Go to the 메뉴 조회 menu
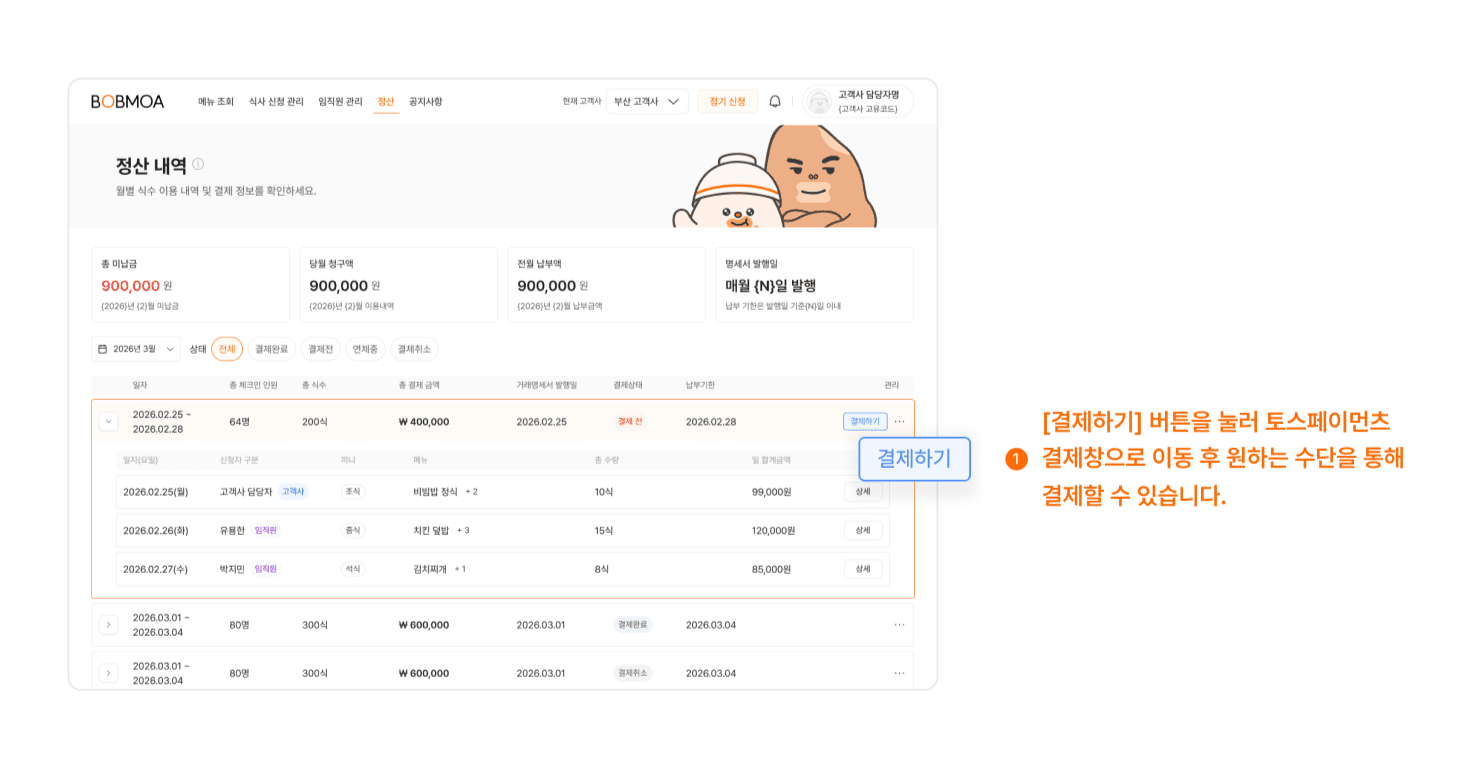 click(x=216, y=101)
